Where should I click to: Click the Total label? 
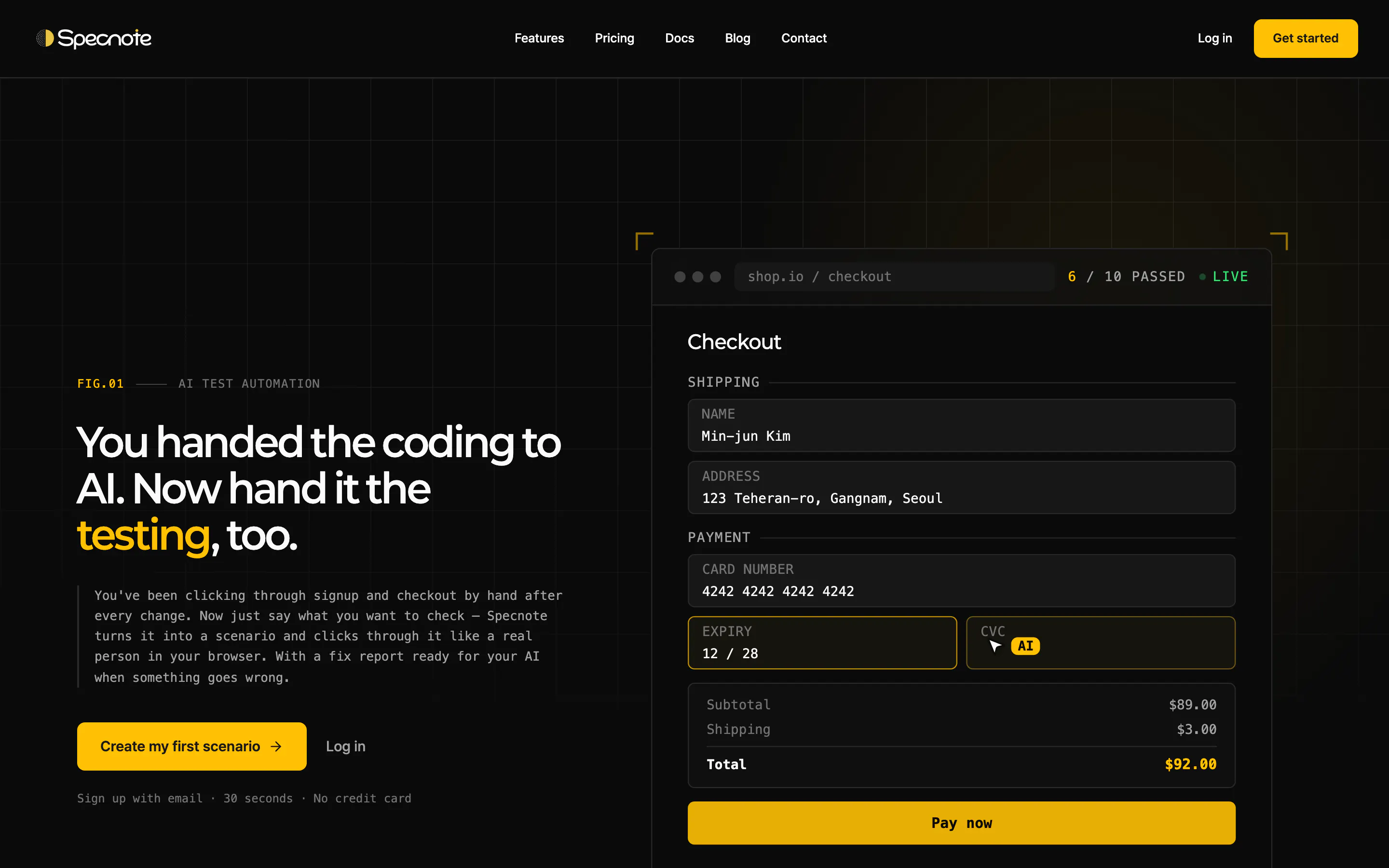726,764
